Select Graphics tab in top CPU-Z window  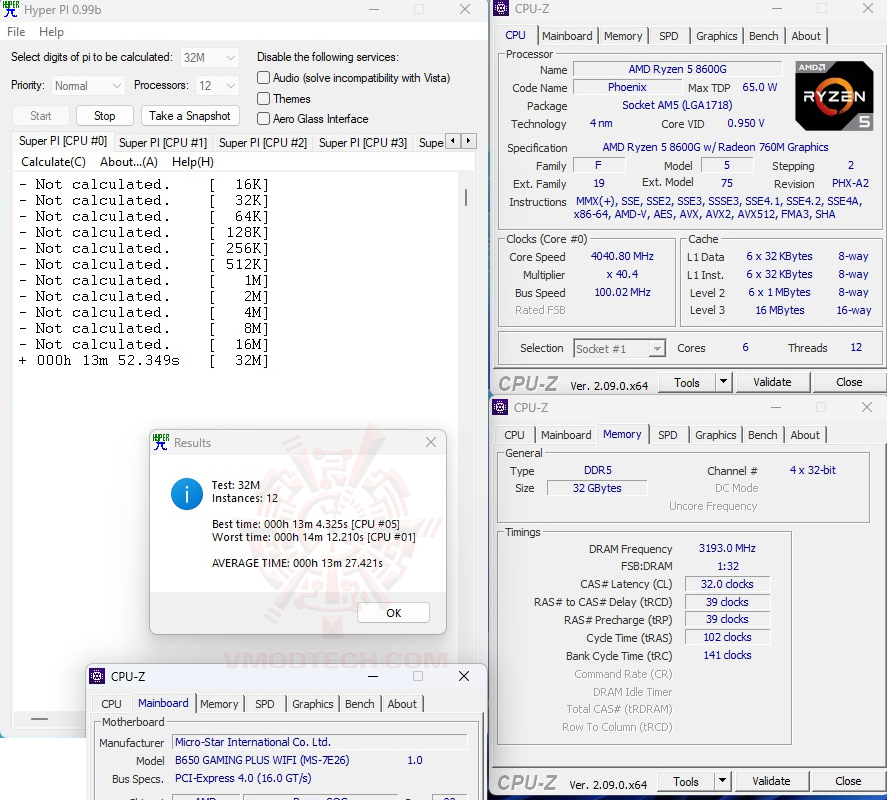click(x=716, y=36)
